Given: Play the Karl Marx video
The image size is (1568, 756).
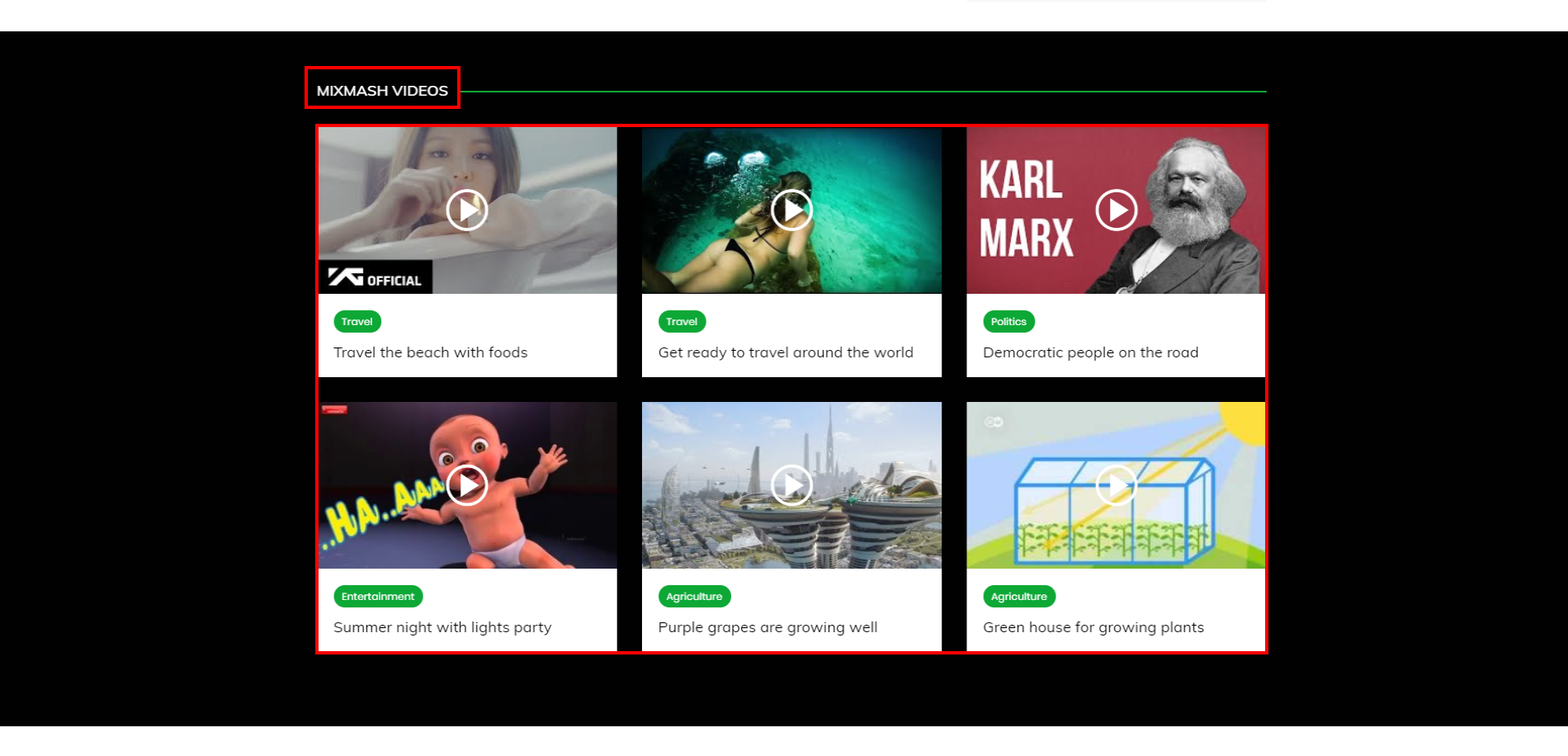Looking at the screenshot, I should click(1117, 210).
